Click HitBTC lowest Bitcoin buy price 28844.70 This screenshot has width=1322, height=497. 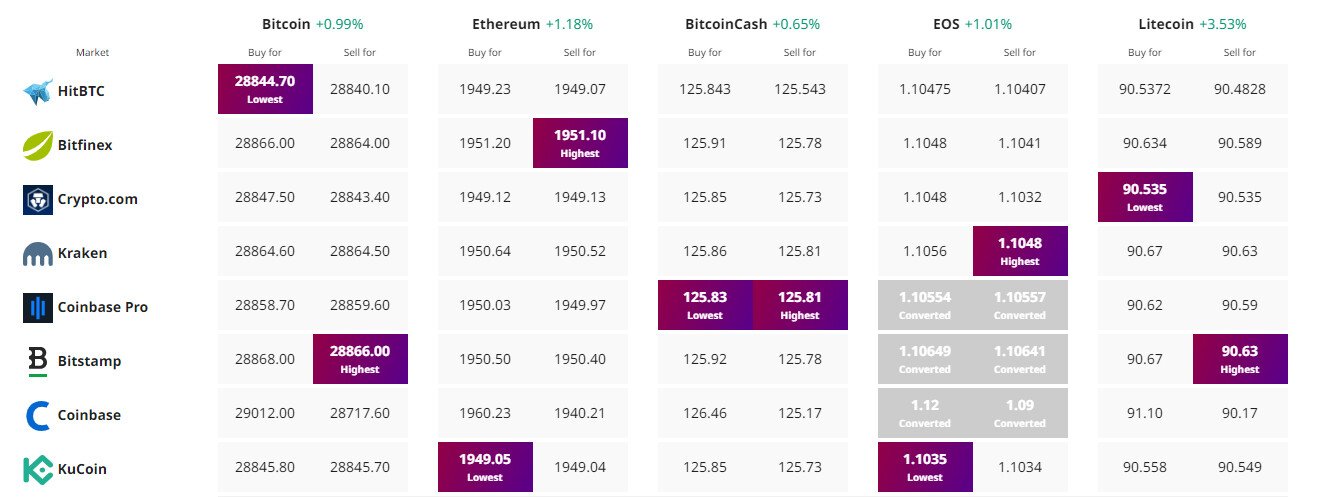(265, 89)
